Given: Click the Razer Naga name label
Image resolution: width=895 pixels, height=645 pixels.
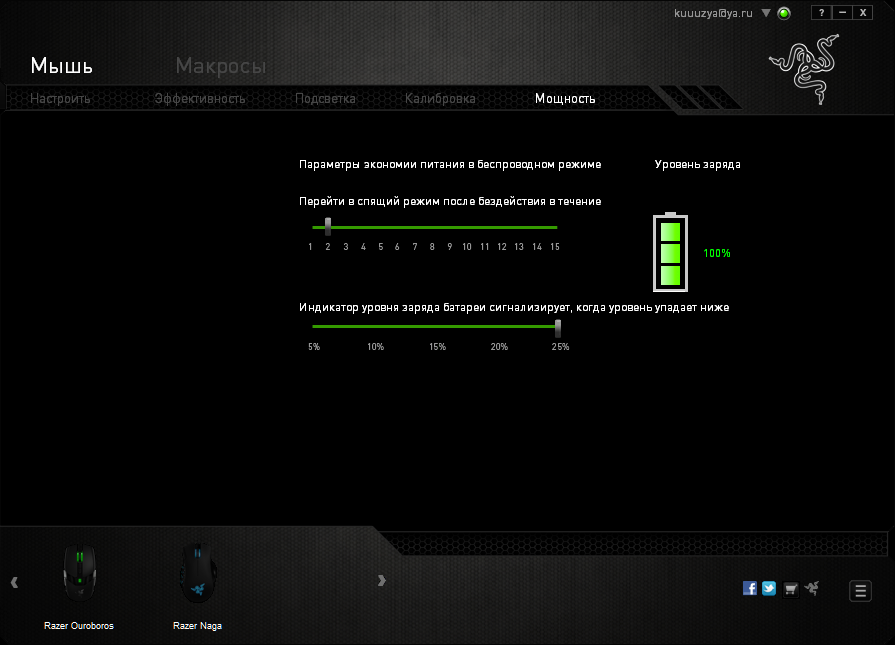Looking at the screenshot, I should (197, 626).
